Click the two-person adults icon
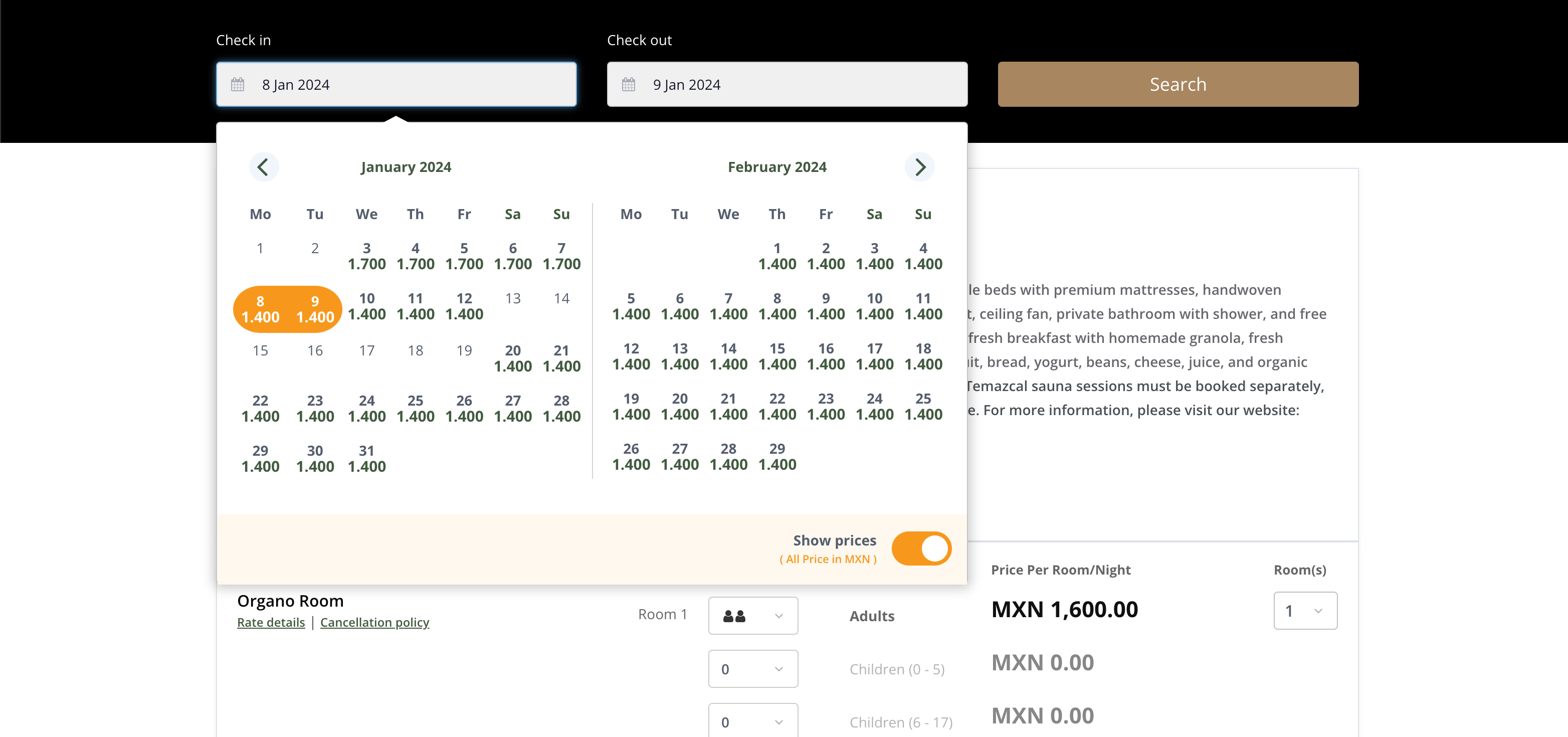Screen dimensions: 1568x737 [x=734, y=616]
